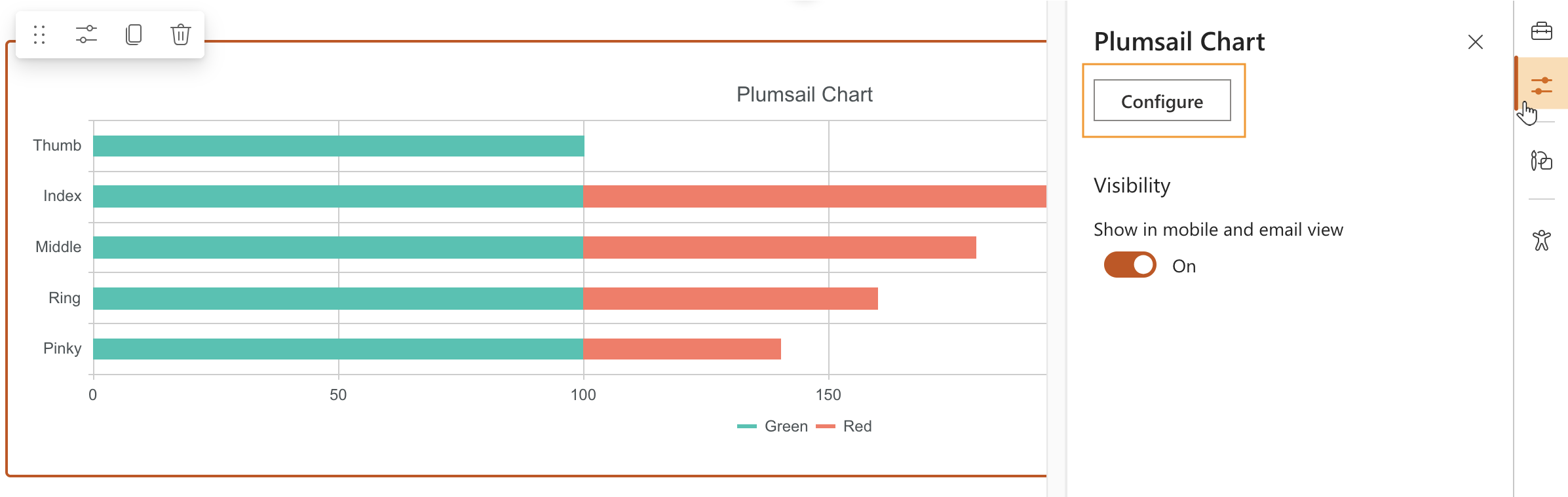Duplicate the chart web part

pyautogui.click(x=134, y=35)
